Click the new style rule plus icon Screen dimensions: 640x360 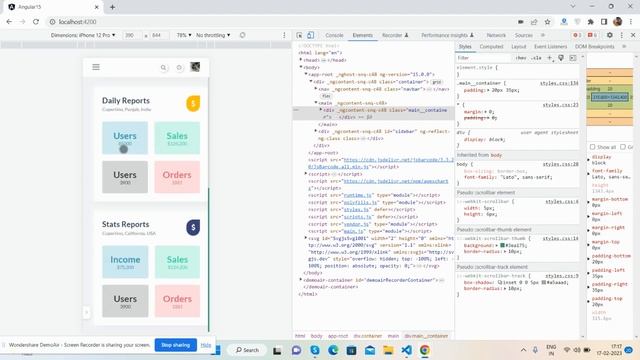click(550, 58)
